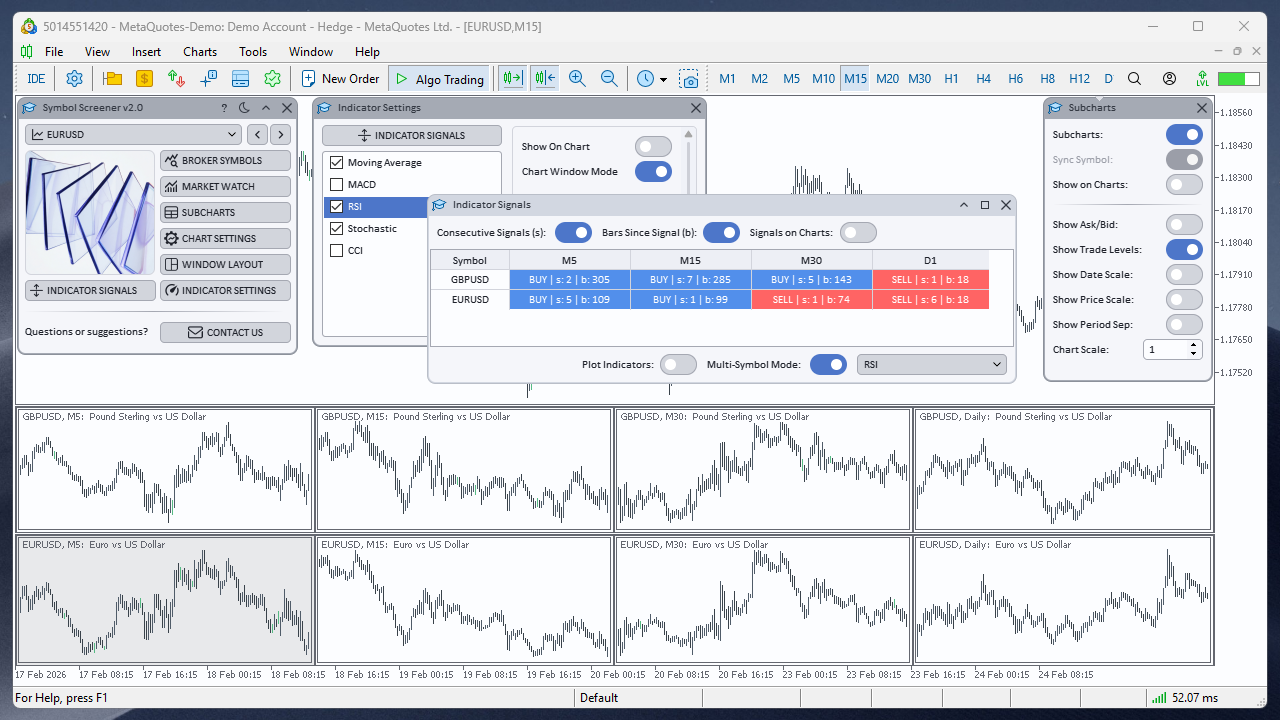This screenshot has height=720, width=1280.
Task: Click the crosshair with plus toolbar icon
Action: 208,78
